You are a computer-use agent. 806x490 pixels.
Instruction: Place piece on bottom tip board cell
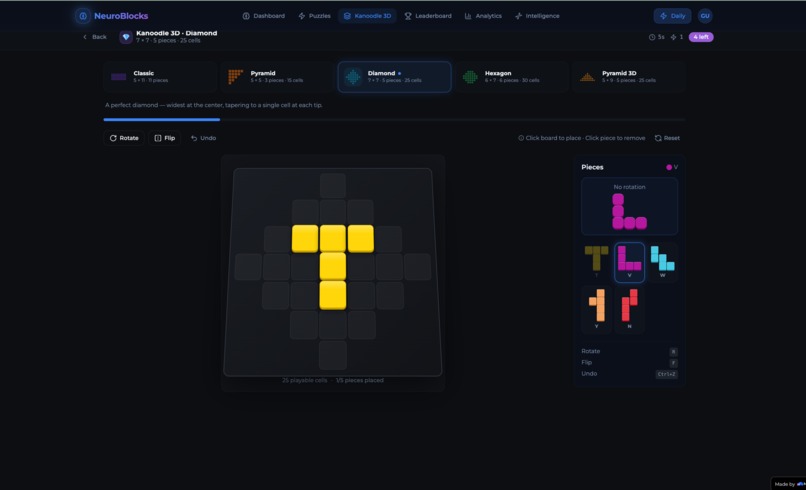(x=333, y=355)
